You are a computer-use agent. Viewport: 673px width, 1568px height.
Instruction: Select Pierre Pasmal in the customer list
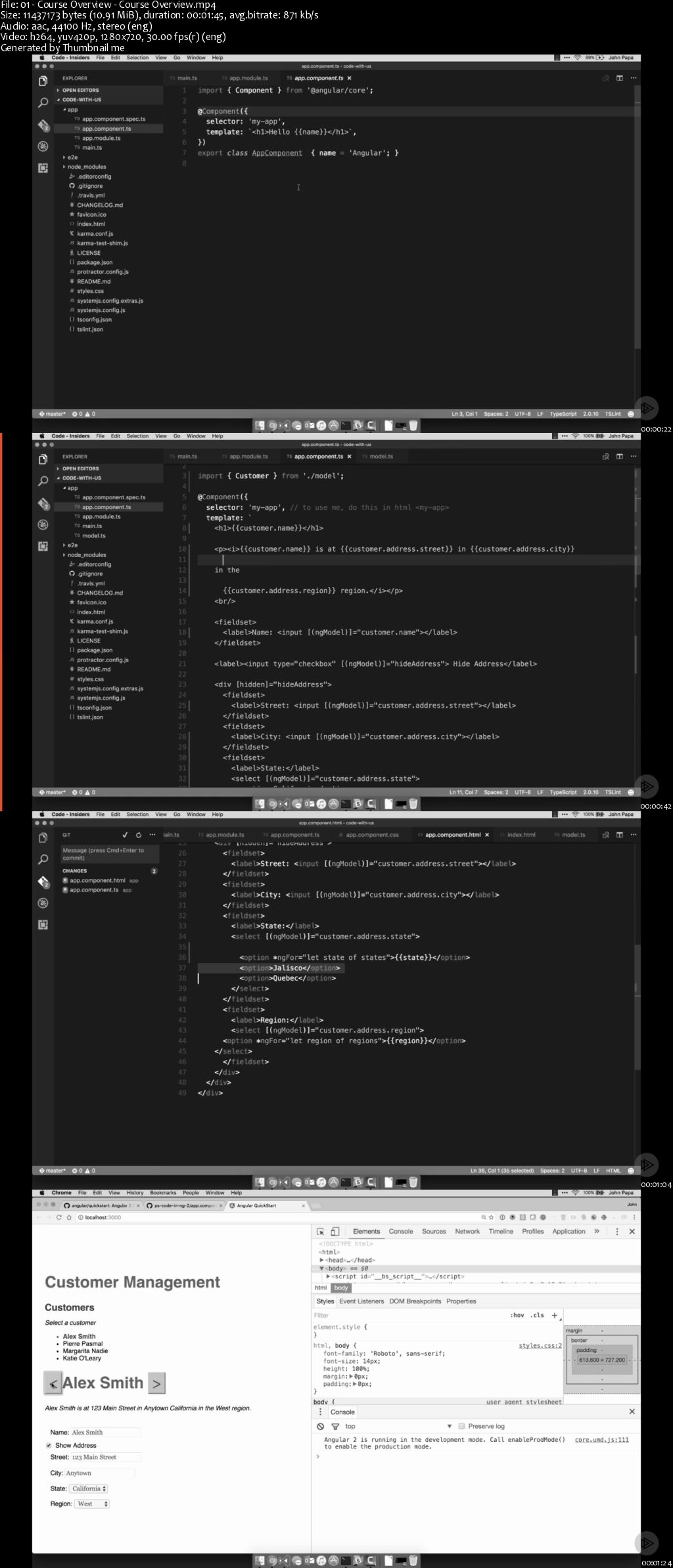click(x=83, y=1344)
